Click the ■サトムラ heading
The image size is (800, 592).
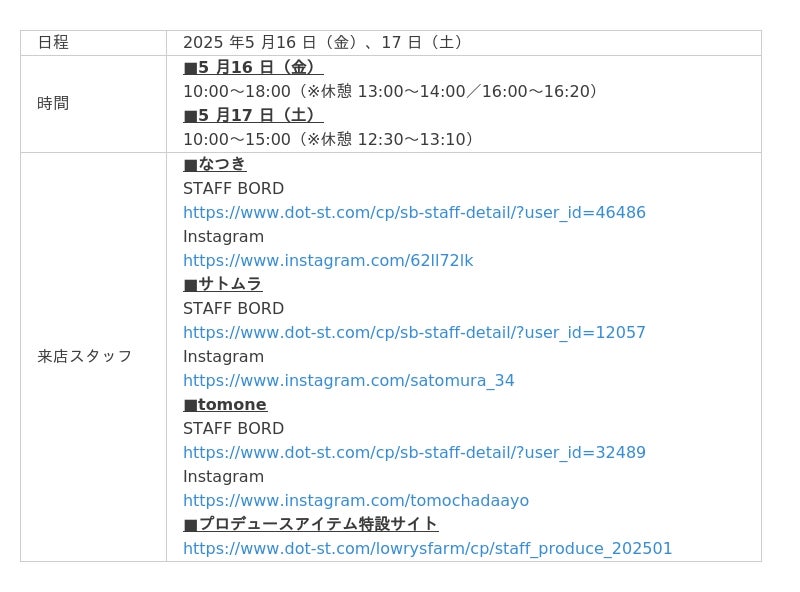tap(223, 284)
